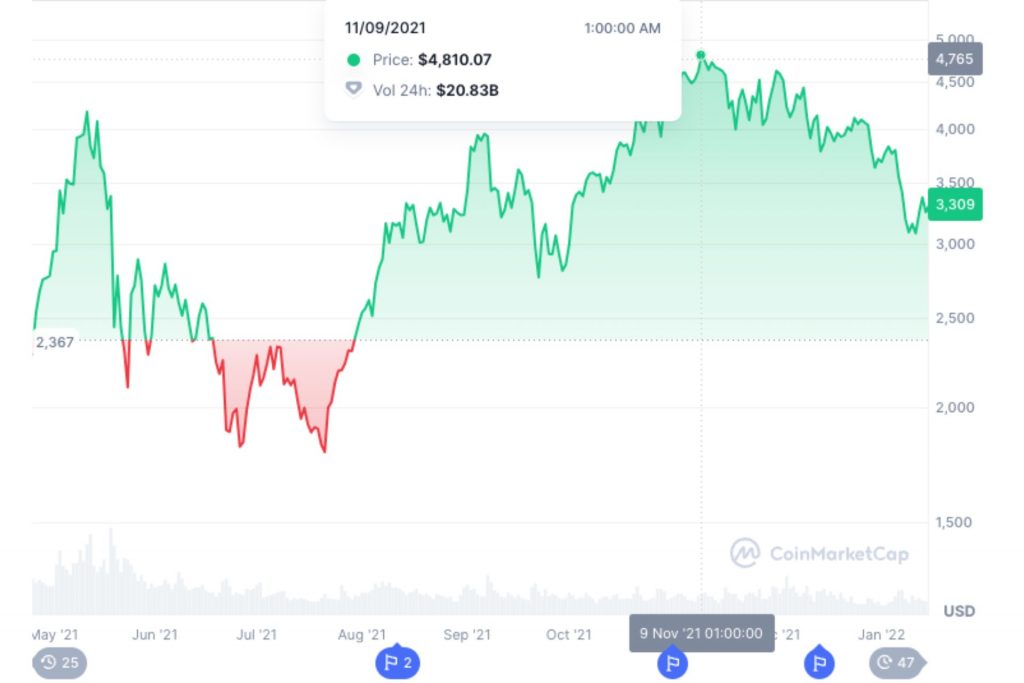
Task: Click the Jan '22 axis label
Action: [x=883, y=634]
